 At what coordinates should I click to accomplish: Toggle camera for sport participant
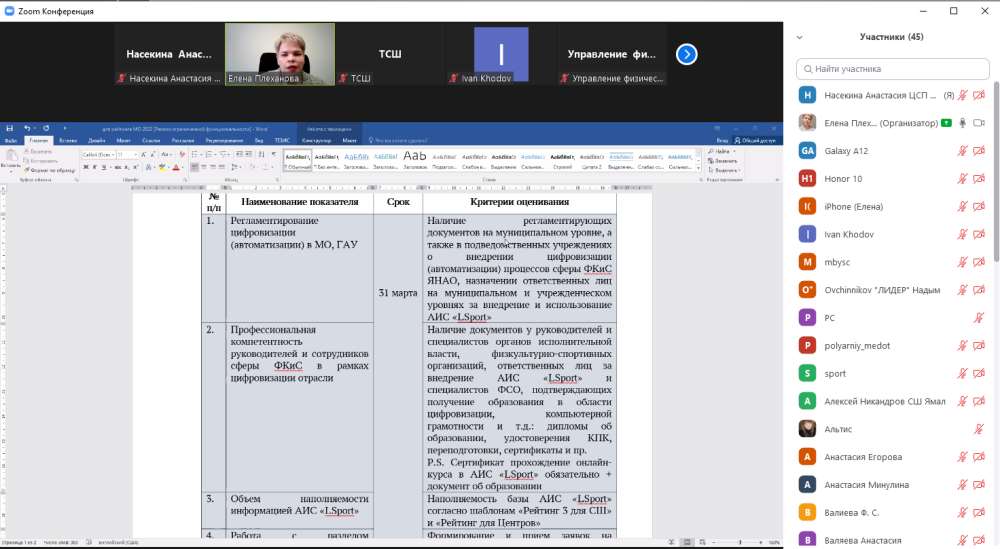point(979,374)
